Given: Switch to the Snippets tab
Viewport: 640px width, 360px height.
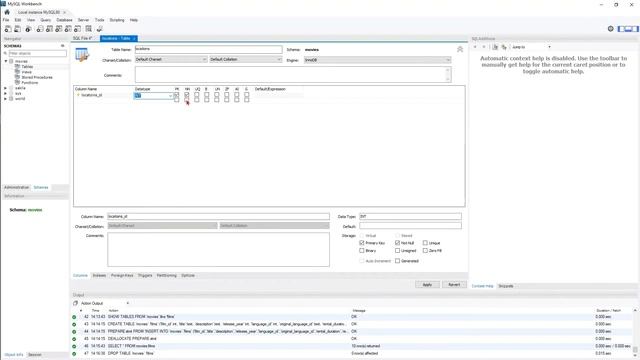Looking at the screenshot, I should click(x=506, y=286).
